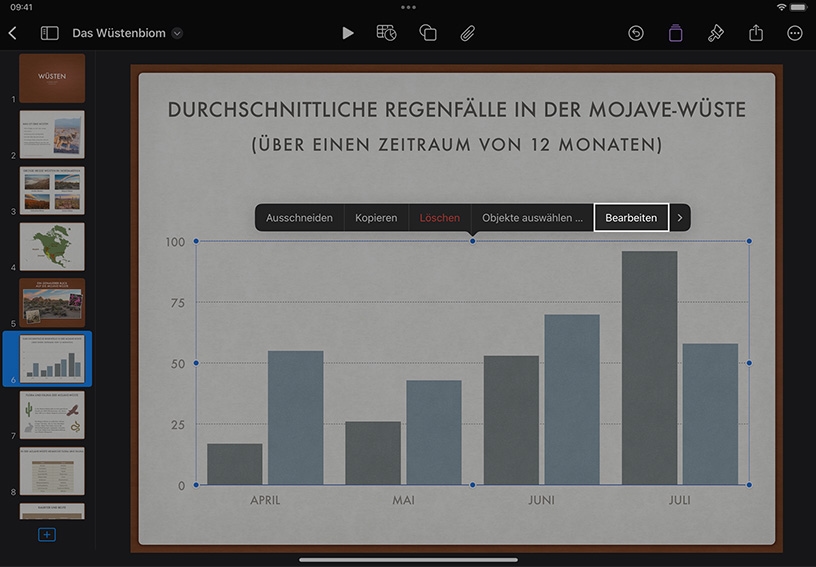Show more context menu options arrow

point(680,217)
